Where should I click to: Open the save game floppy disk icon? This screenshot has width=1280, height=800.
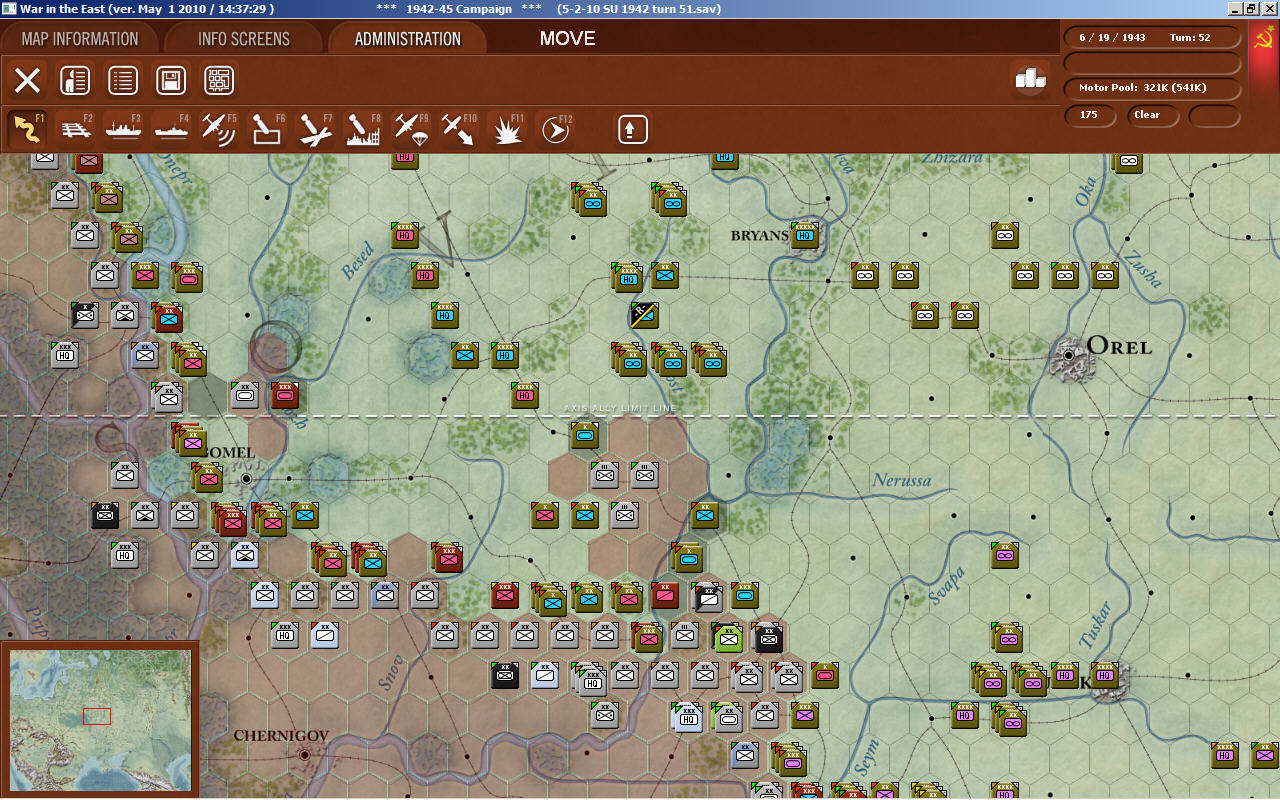171,80
